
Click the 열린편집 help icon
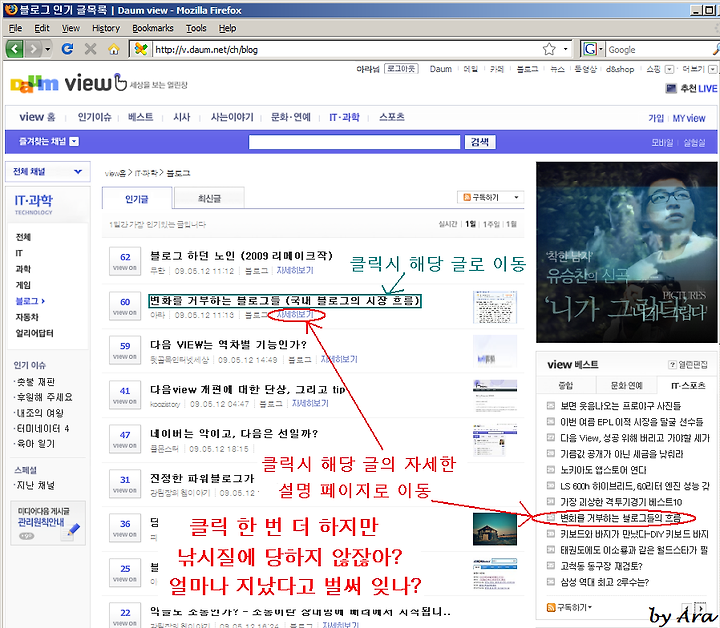tap(672, 364)
